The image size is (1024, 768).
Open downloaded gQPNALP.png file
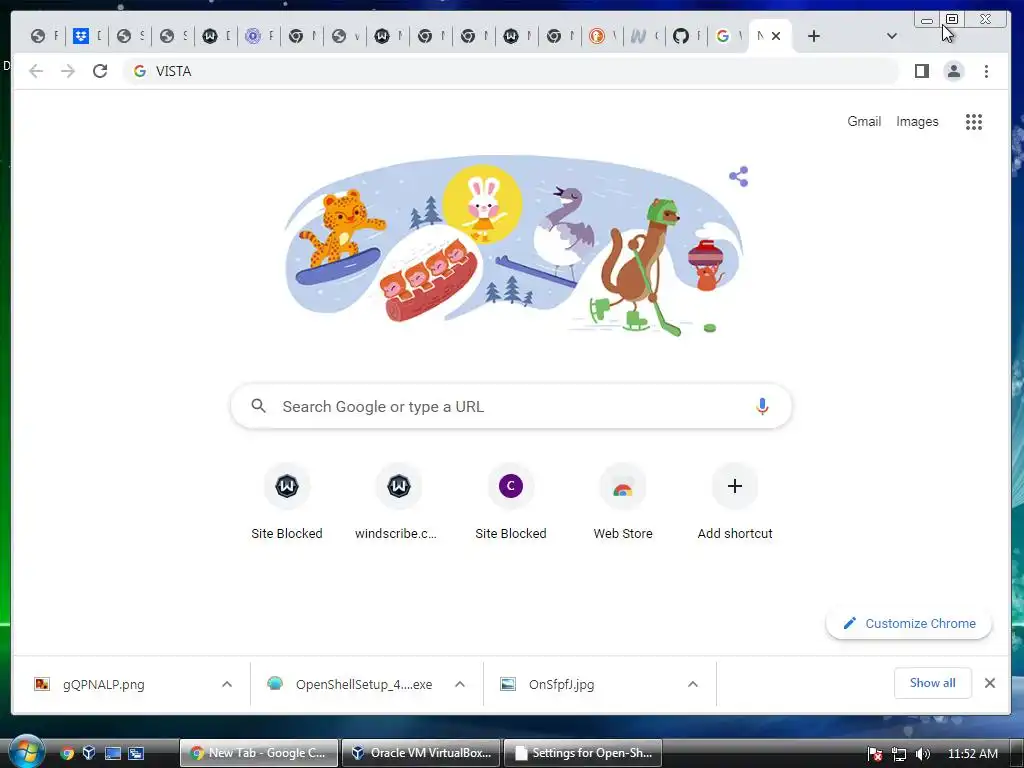click(103, 684)
